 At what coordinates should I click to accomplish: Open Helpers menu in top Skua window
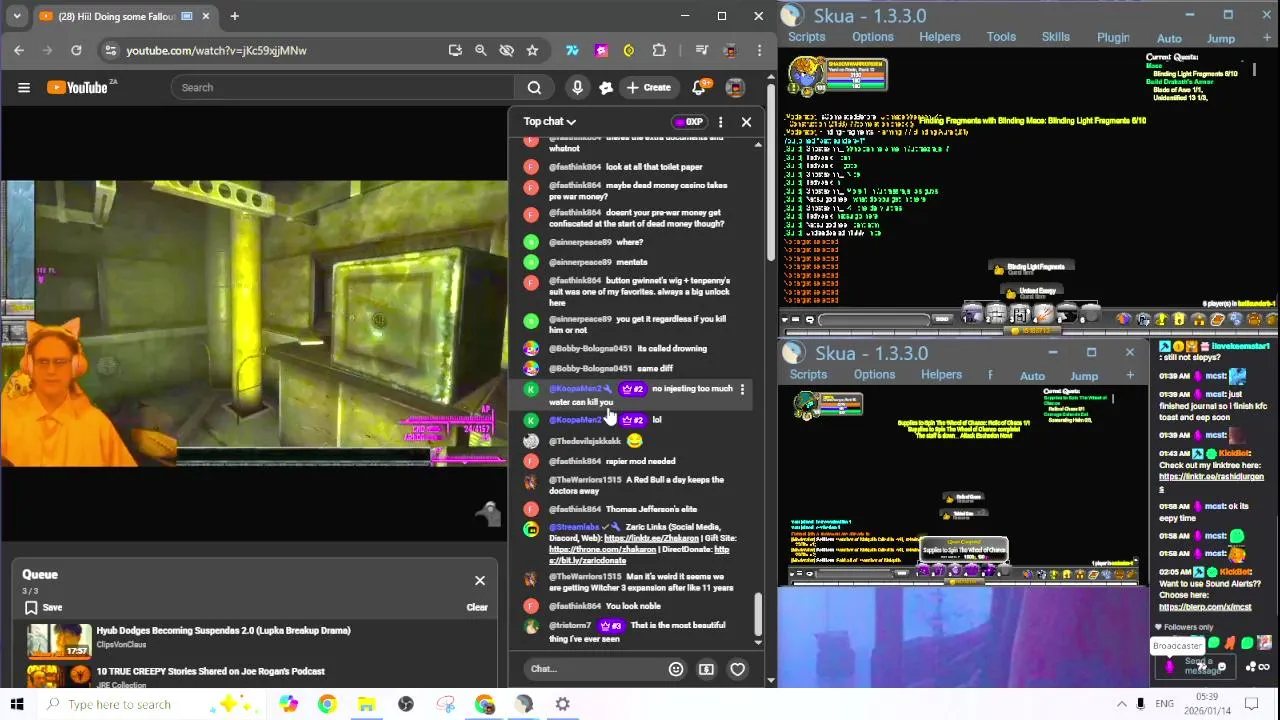[x=939, y=37]
